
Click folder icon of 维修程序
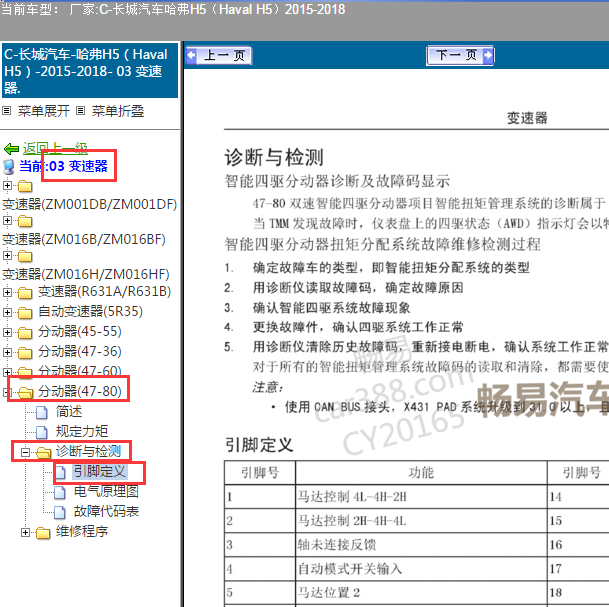point(43,533)
